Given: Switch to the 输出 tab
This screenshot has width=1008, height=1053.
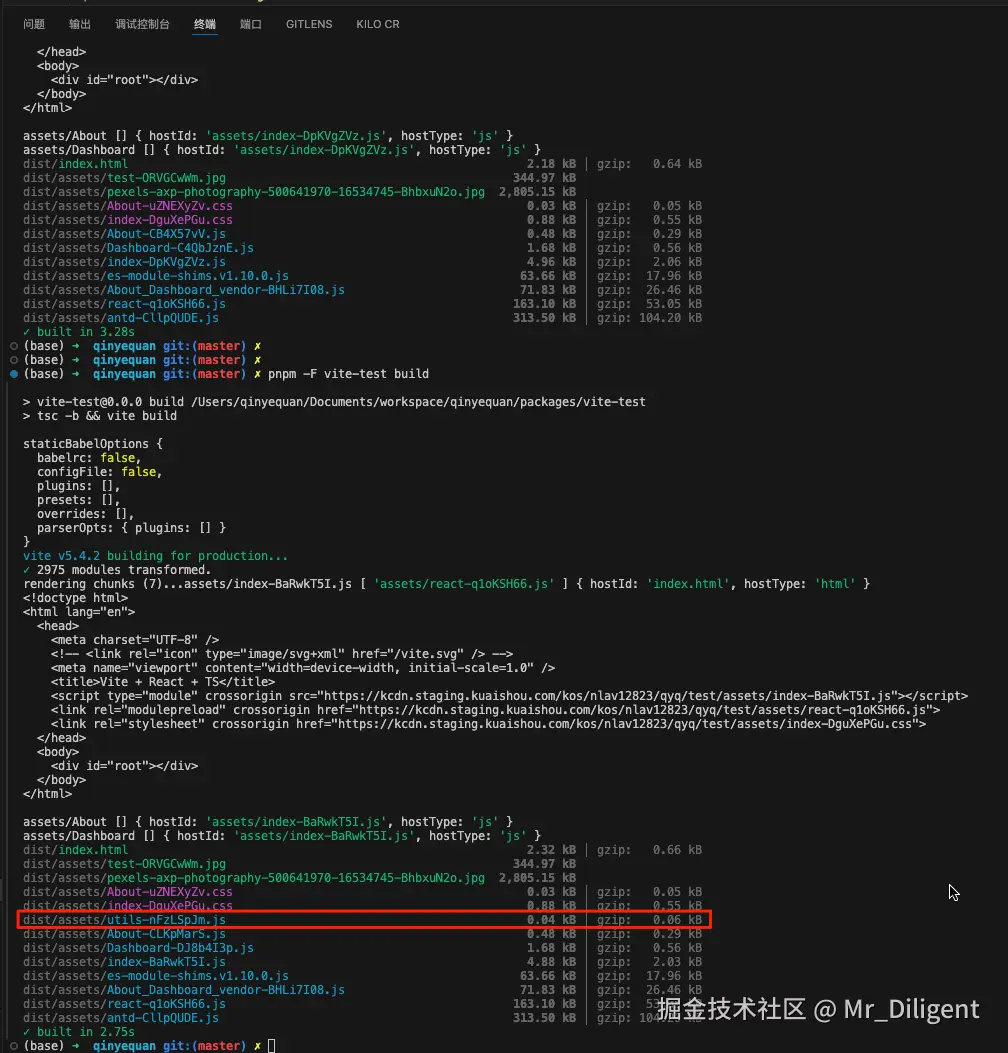Looking at the screenshot, I should click(79, 24).
